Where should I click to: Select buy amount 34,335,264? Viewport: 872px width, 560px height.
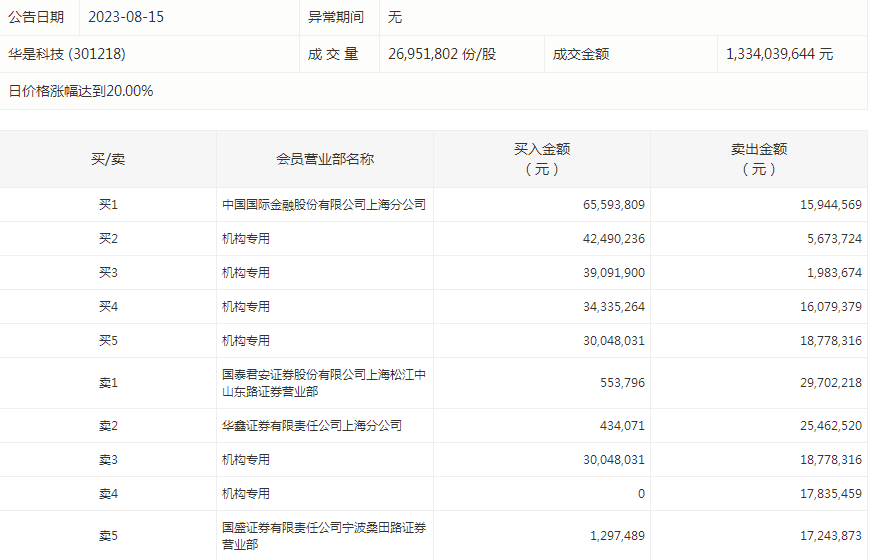click(614, 306)
